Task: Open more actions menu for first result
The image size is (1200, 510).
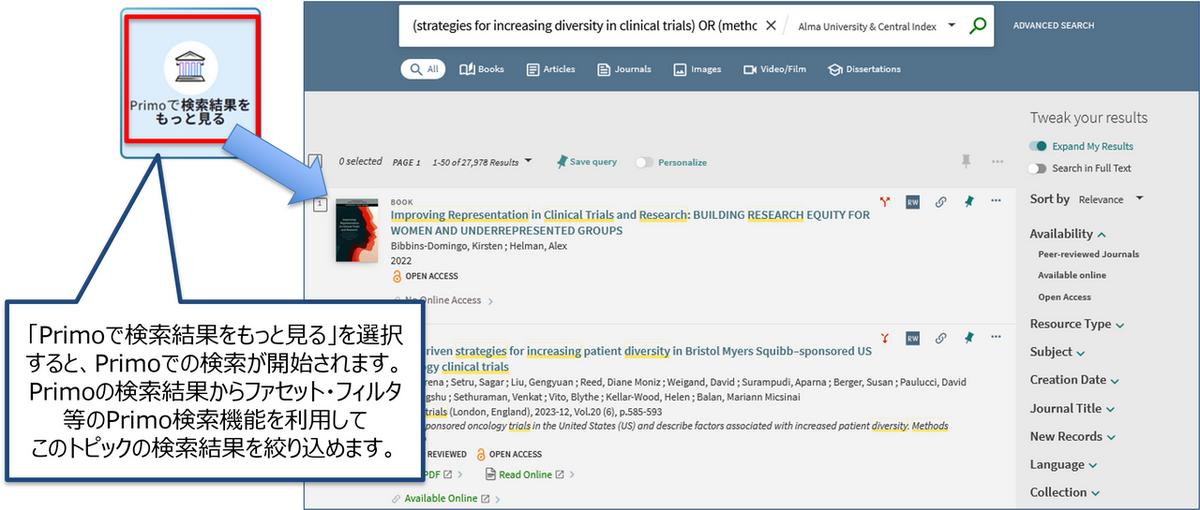Action: [x=995, y=201]
